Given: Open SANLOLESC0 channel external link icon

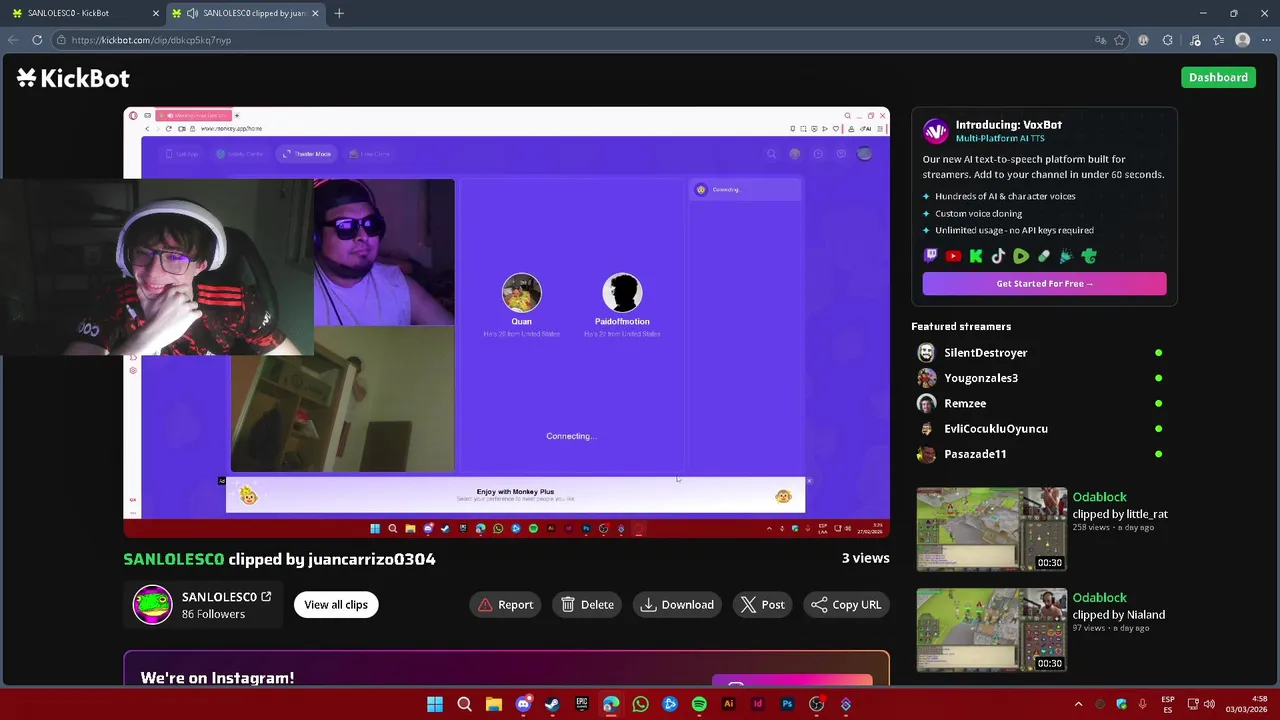Looking at the screenshot, I should pyautogui.click(x=266, y=596).
